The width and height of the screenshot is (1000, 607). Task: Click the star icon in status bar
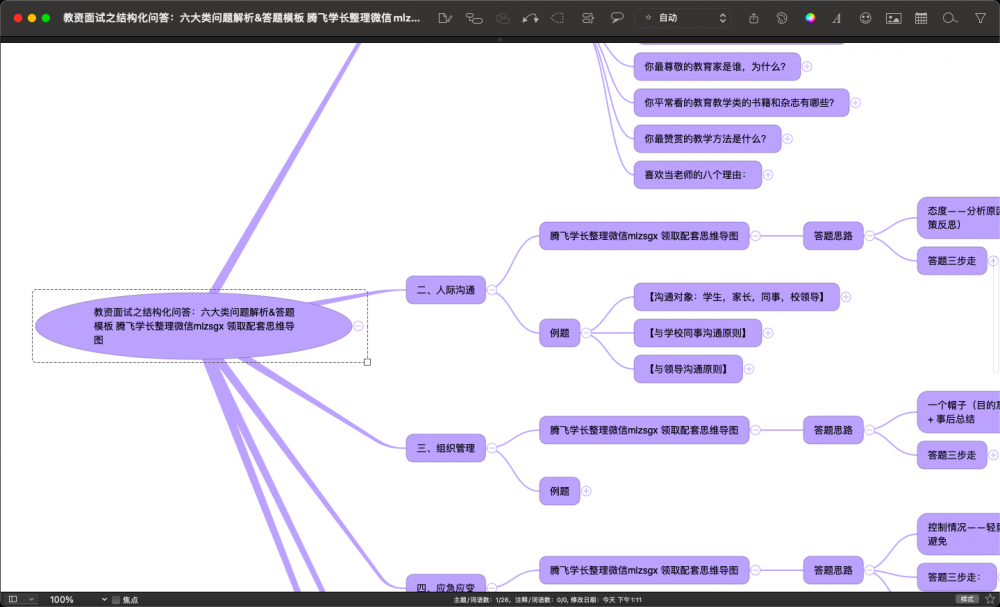point(990,599)
